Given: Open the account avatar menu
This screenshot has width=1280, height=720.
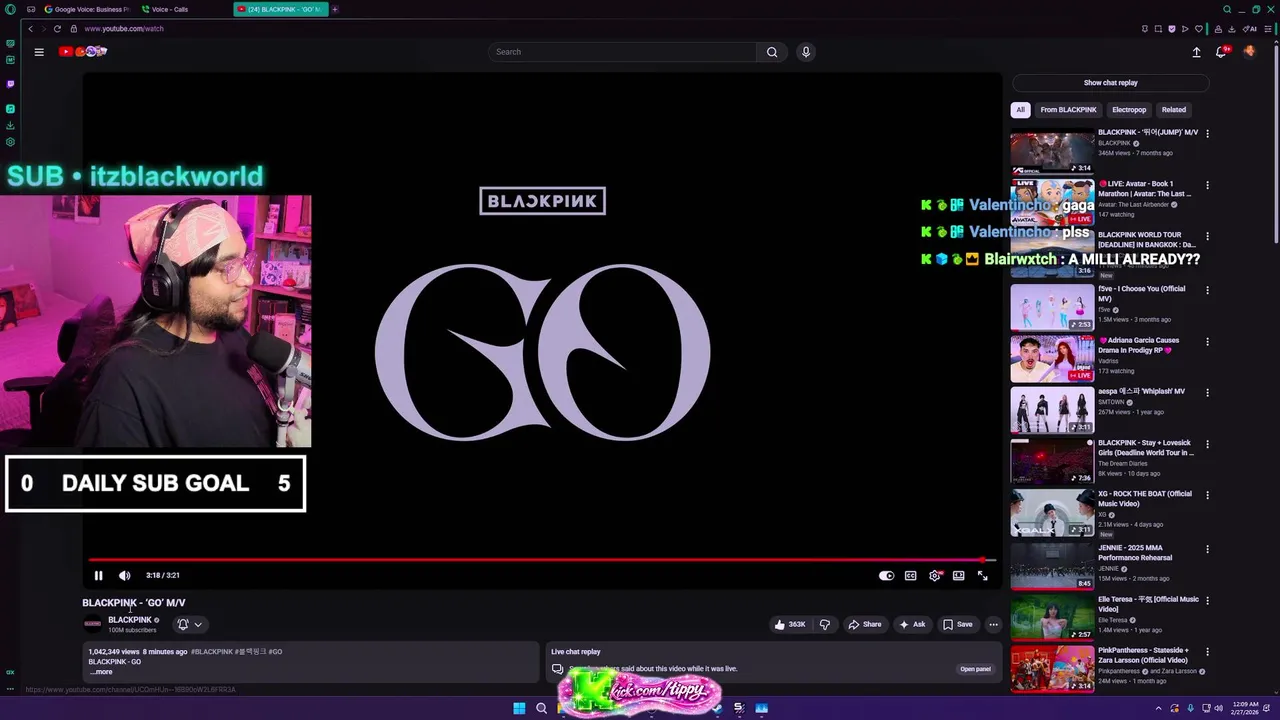Looking at the screenshot, I should pyautogui.click(x=1249, y=52).
